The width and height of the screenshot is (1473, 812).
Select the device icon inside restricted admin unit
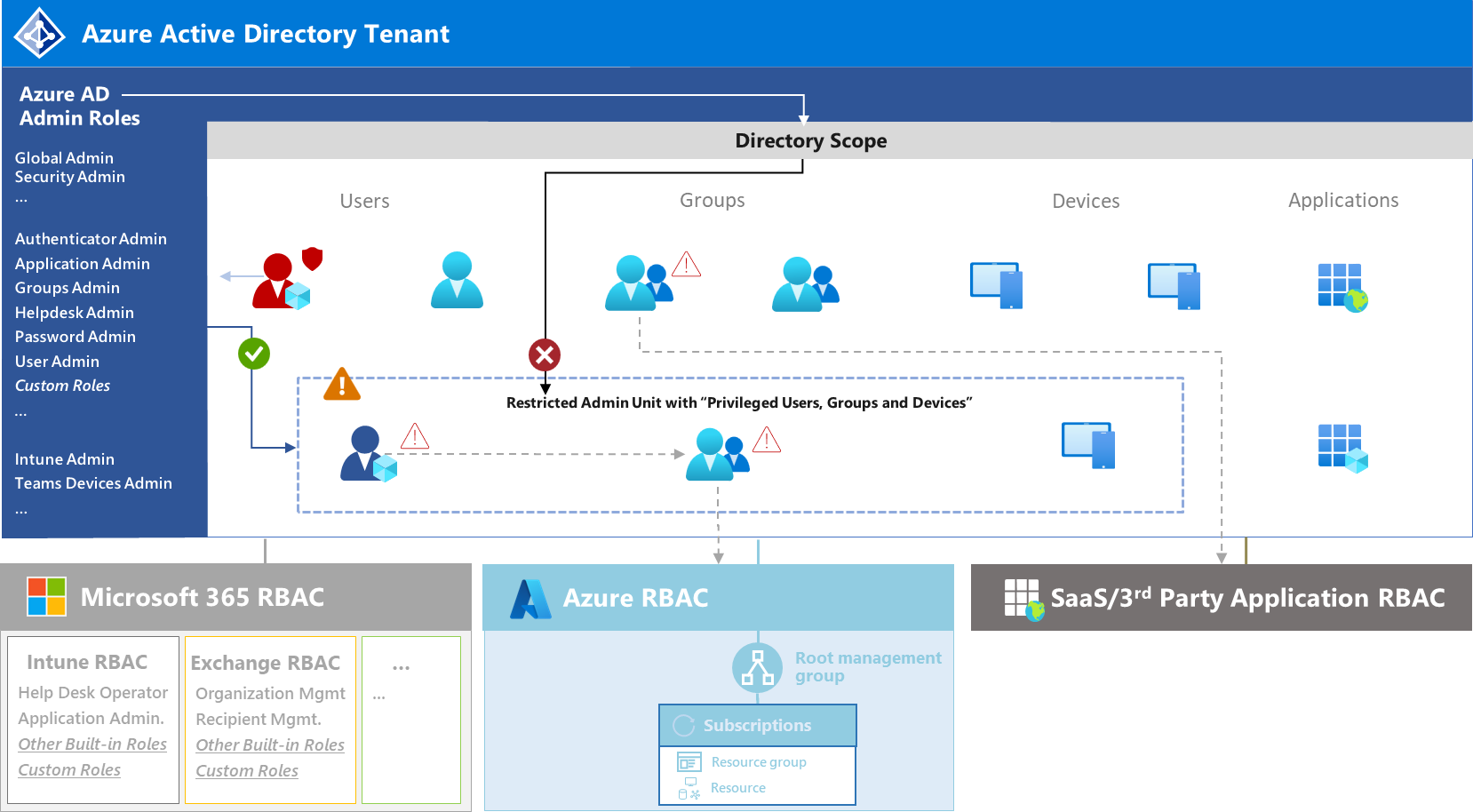tap(1088, 445)
